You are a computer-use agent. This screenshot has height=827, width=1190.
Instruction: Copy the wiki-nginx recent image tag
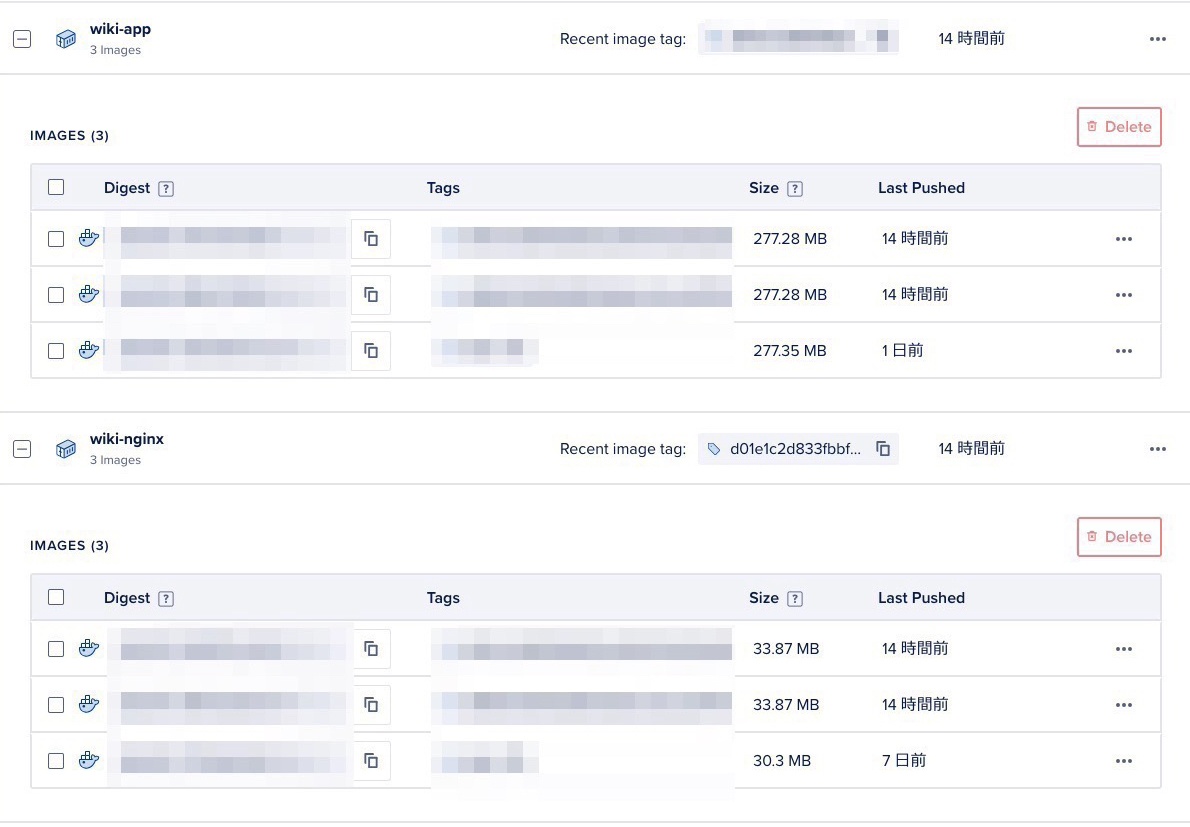pos(883,449)
